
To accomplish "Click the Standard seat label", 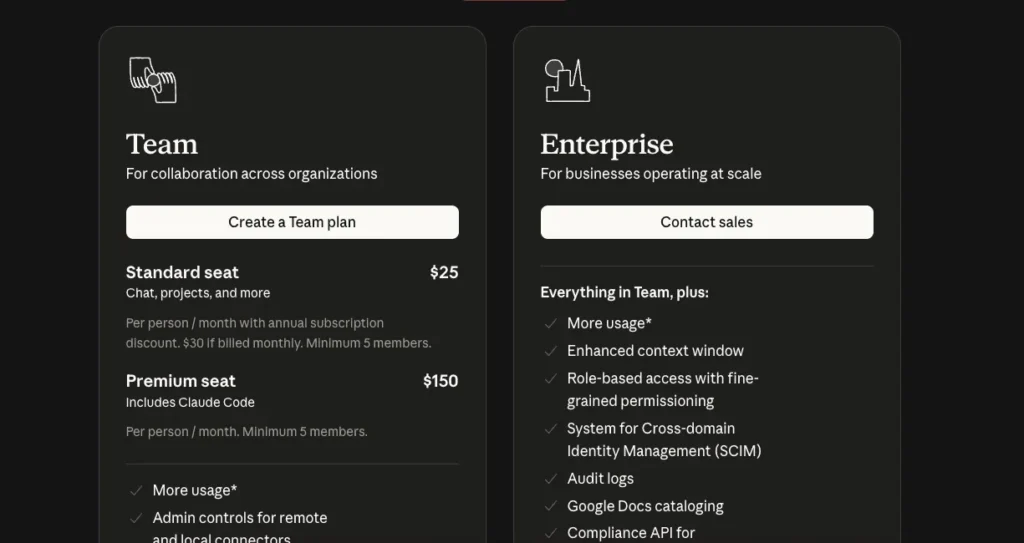I will coord(182,272).
